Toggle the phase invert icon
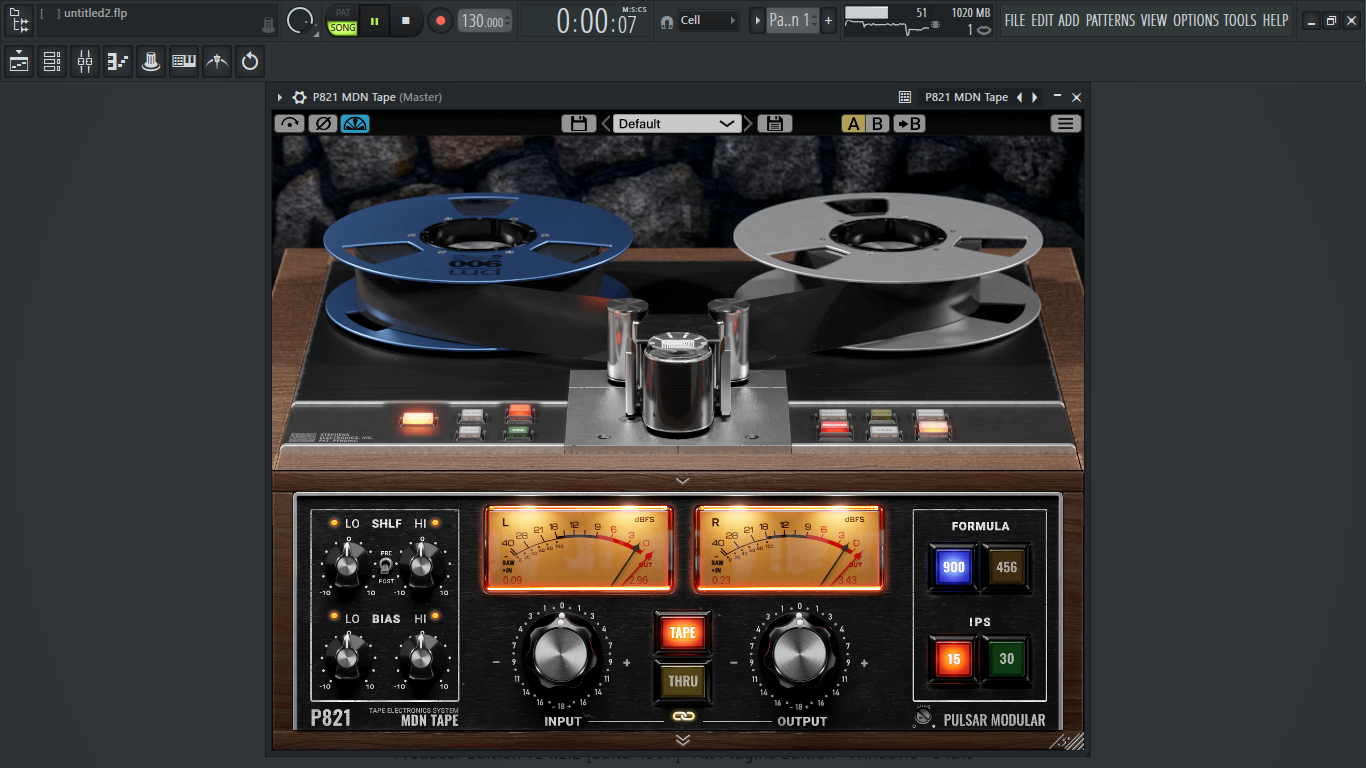Viewport: 1366px width, 768px height. (322, 124)
